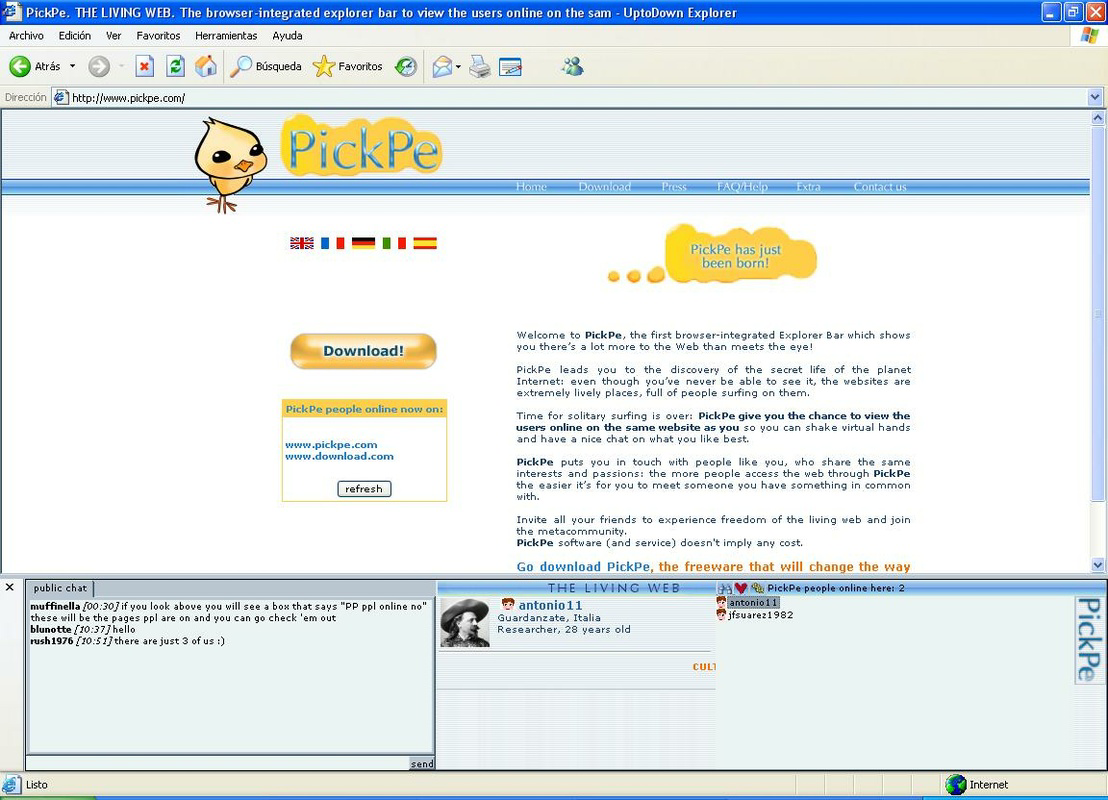Viewport: 1108px width, 800px height.
Task: Click send in the public chat
Action: click(x=422, y=763)
